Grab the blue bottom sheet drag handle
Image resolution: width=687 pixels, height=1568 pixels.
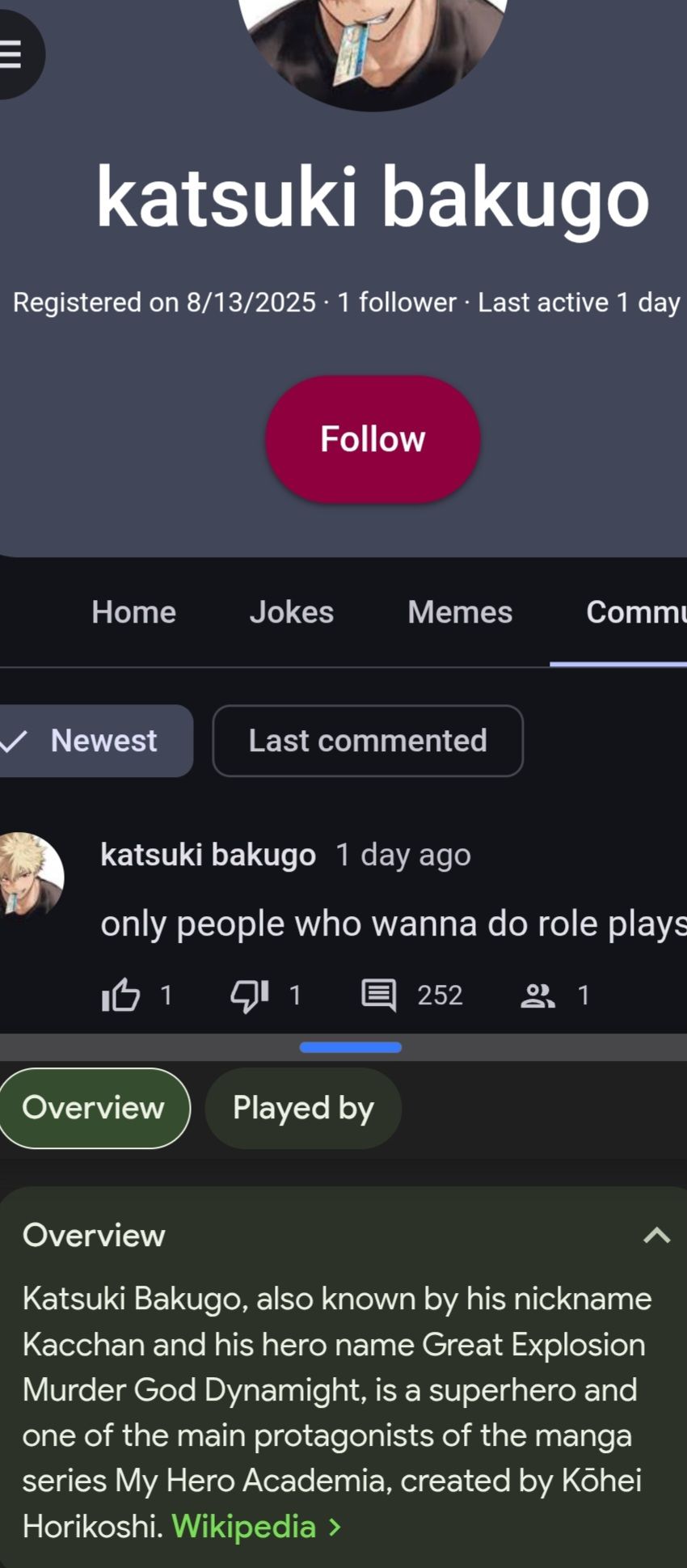pos(350,1047)
